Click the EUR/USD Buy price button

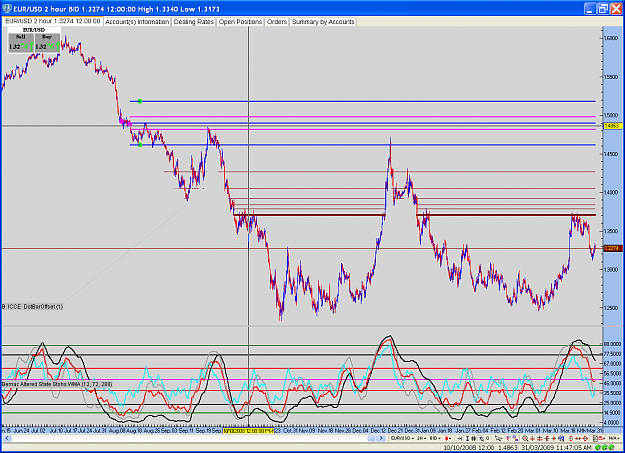[47, 43]
